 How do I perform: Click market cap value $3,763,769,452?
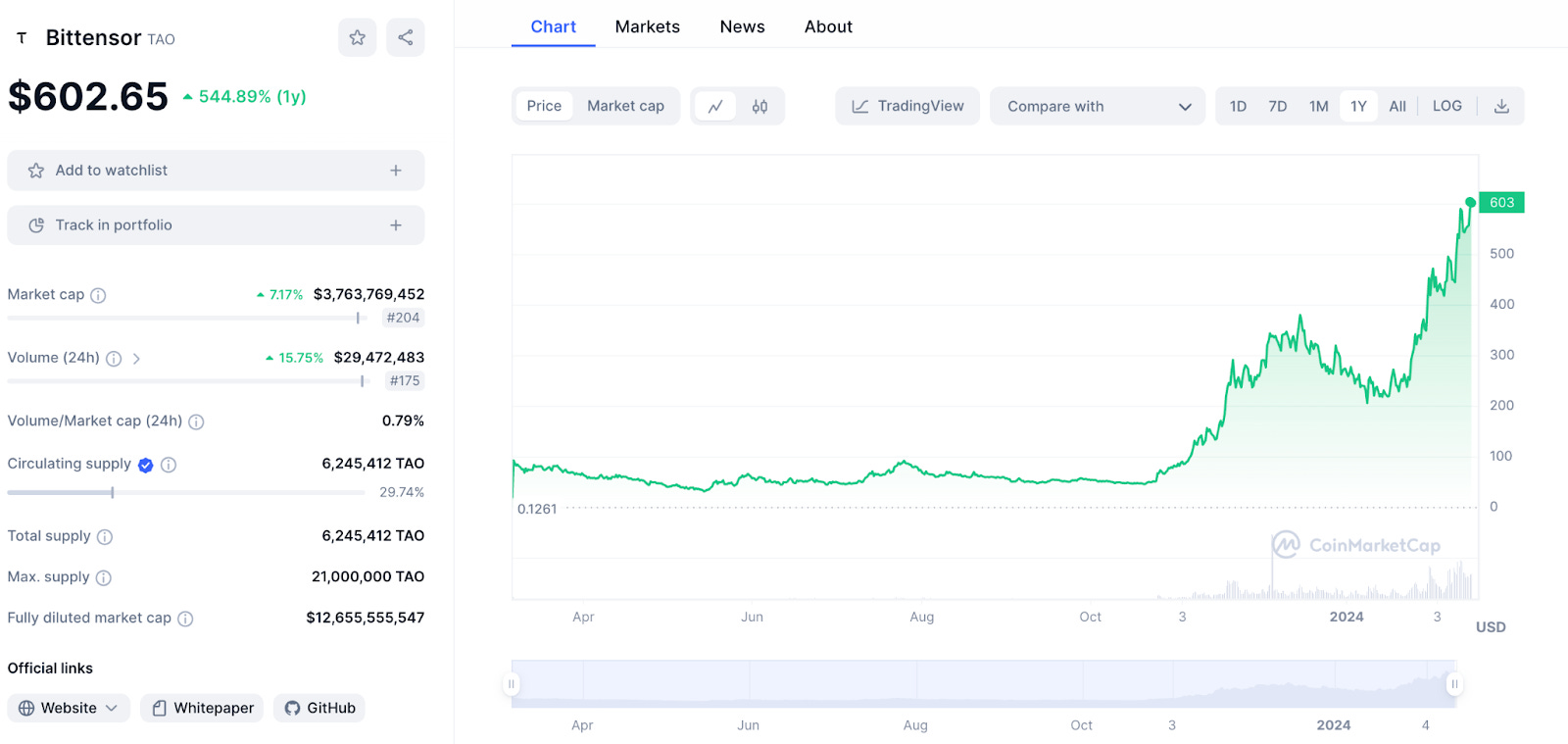369,294
